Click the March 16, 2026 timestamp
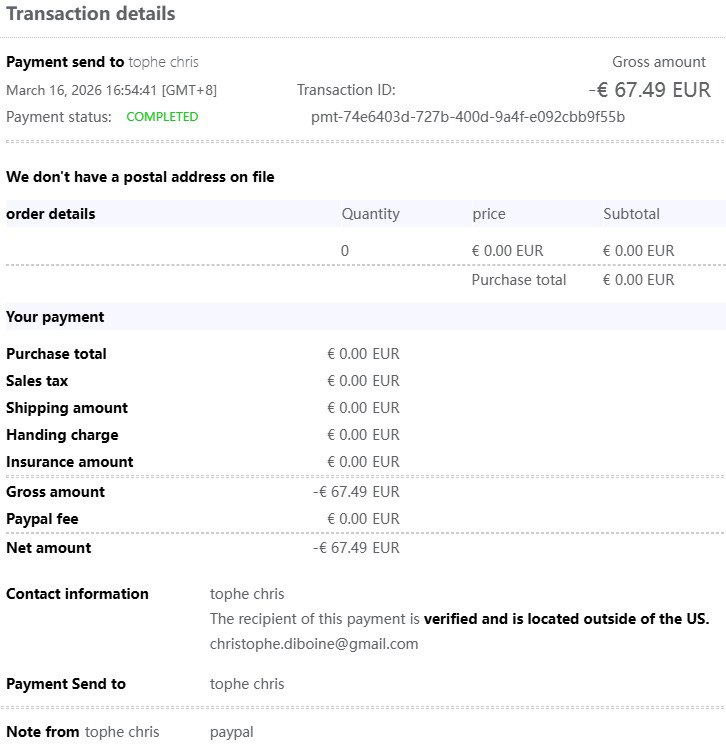 [111, 90]
